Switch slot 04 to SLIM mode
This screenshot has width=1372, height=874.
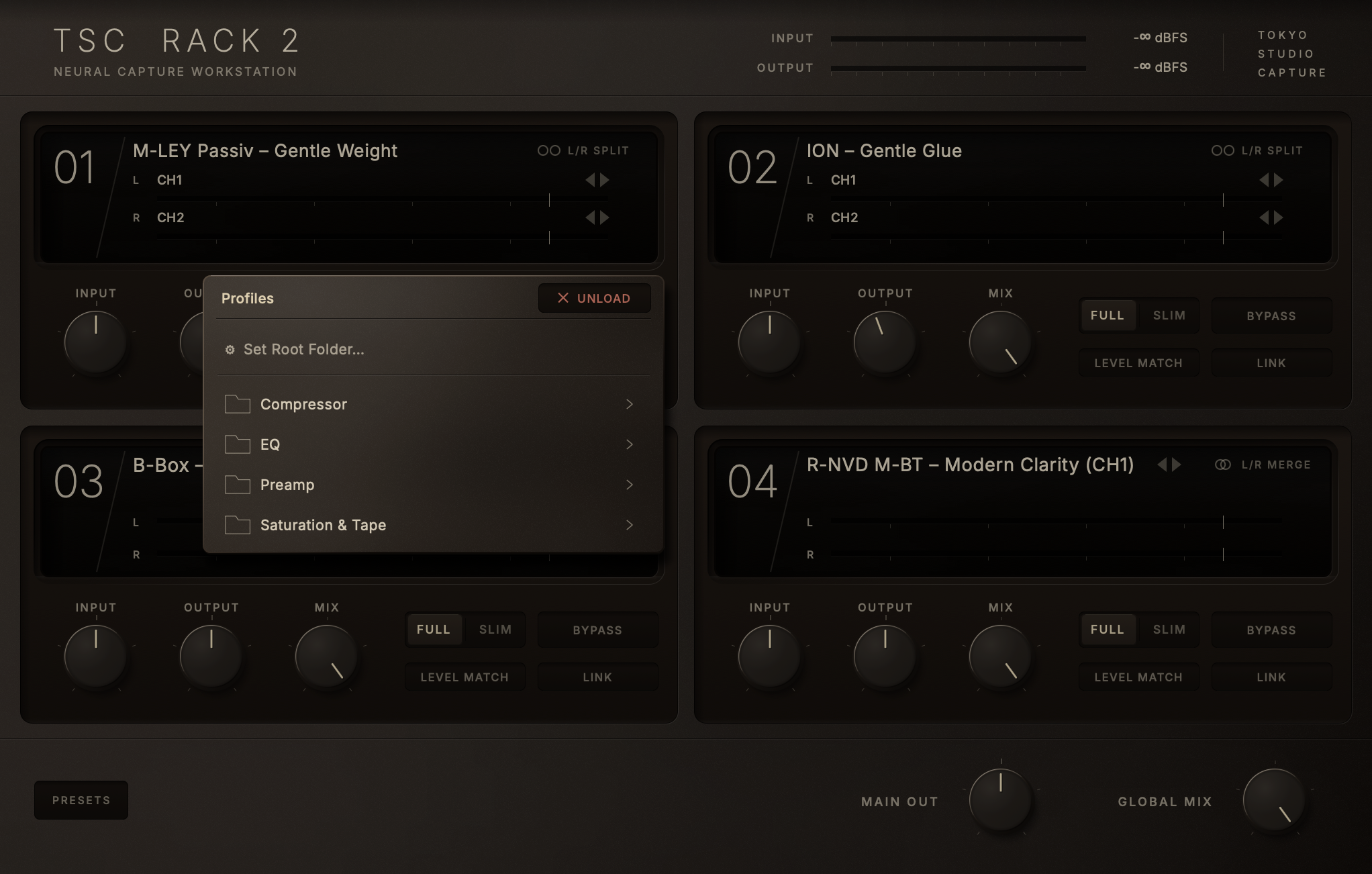coord(1169,630)
